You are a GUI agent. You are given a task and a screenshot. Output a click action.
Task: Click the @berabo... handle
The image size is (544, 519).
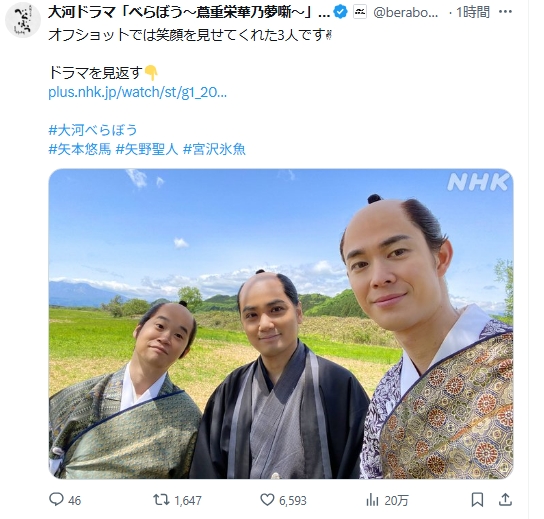pyautogui.click(x=406, y=12)
